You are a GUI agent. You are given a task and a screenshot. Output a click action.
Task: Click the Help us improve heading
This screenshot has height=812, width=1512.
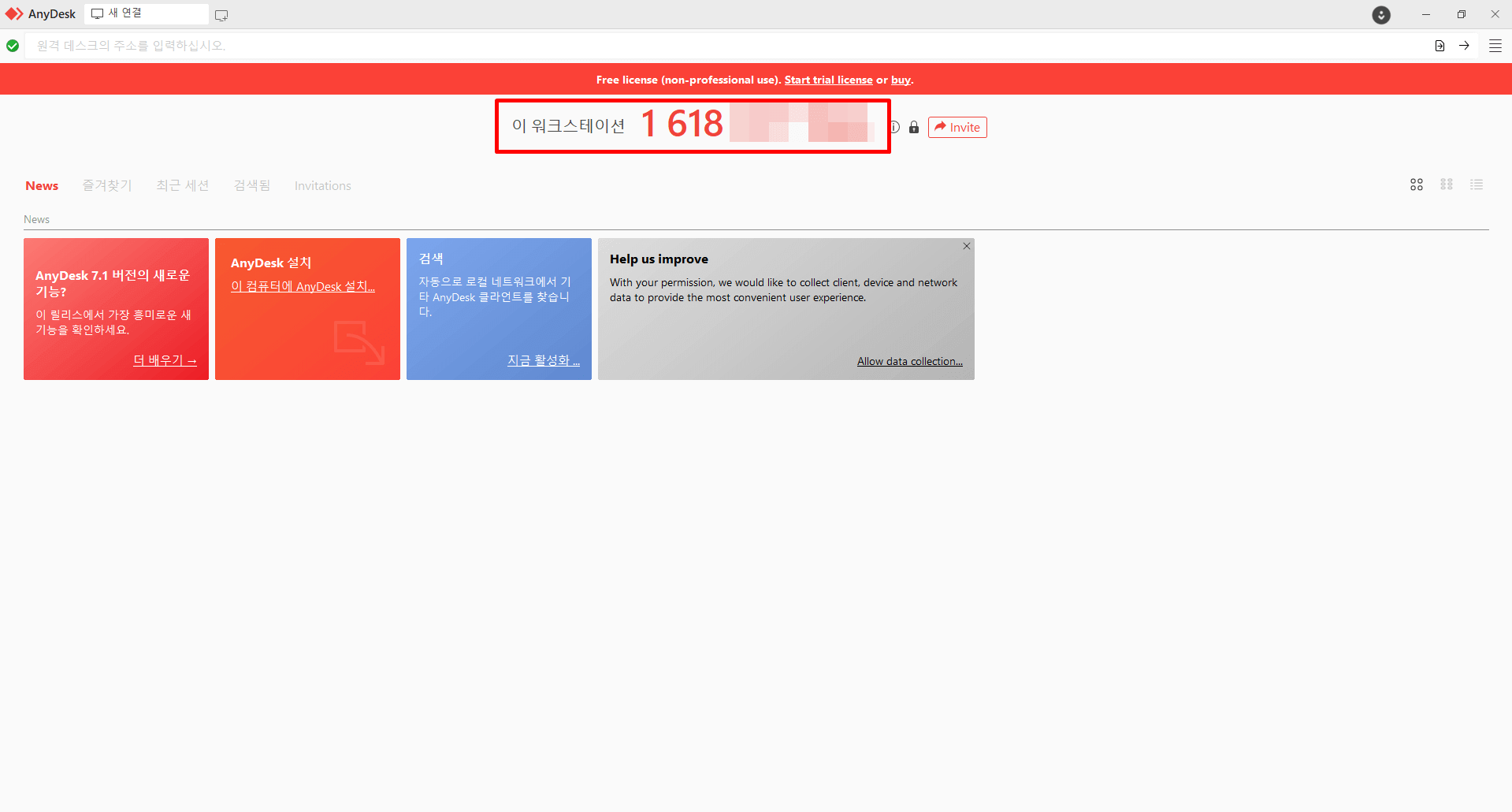click(x=659, y=259)
